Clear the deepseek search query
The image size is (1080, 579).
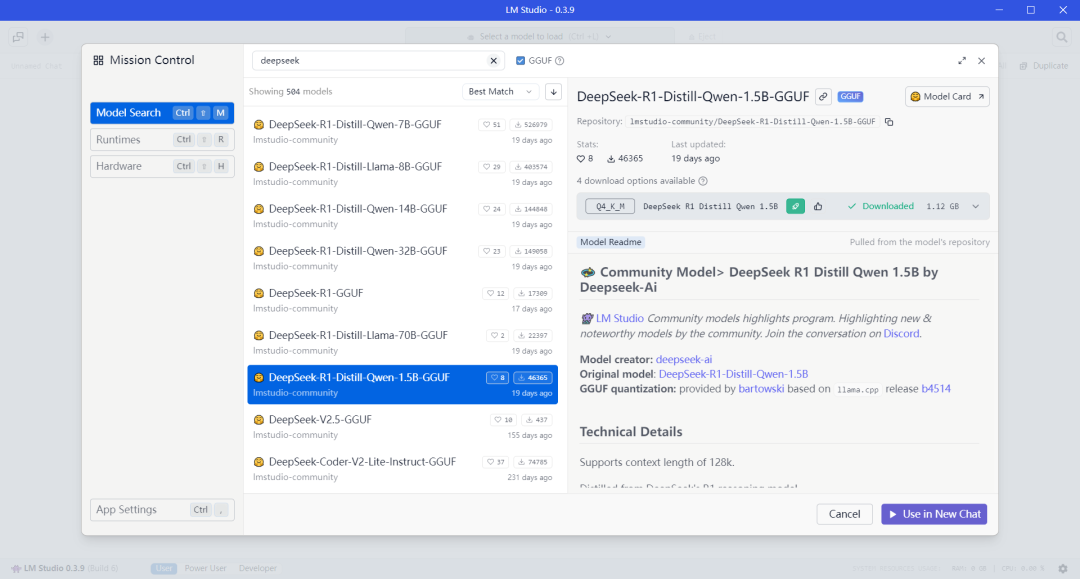494,61
